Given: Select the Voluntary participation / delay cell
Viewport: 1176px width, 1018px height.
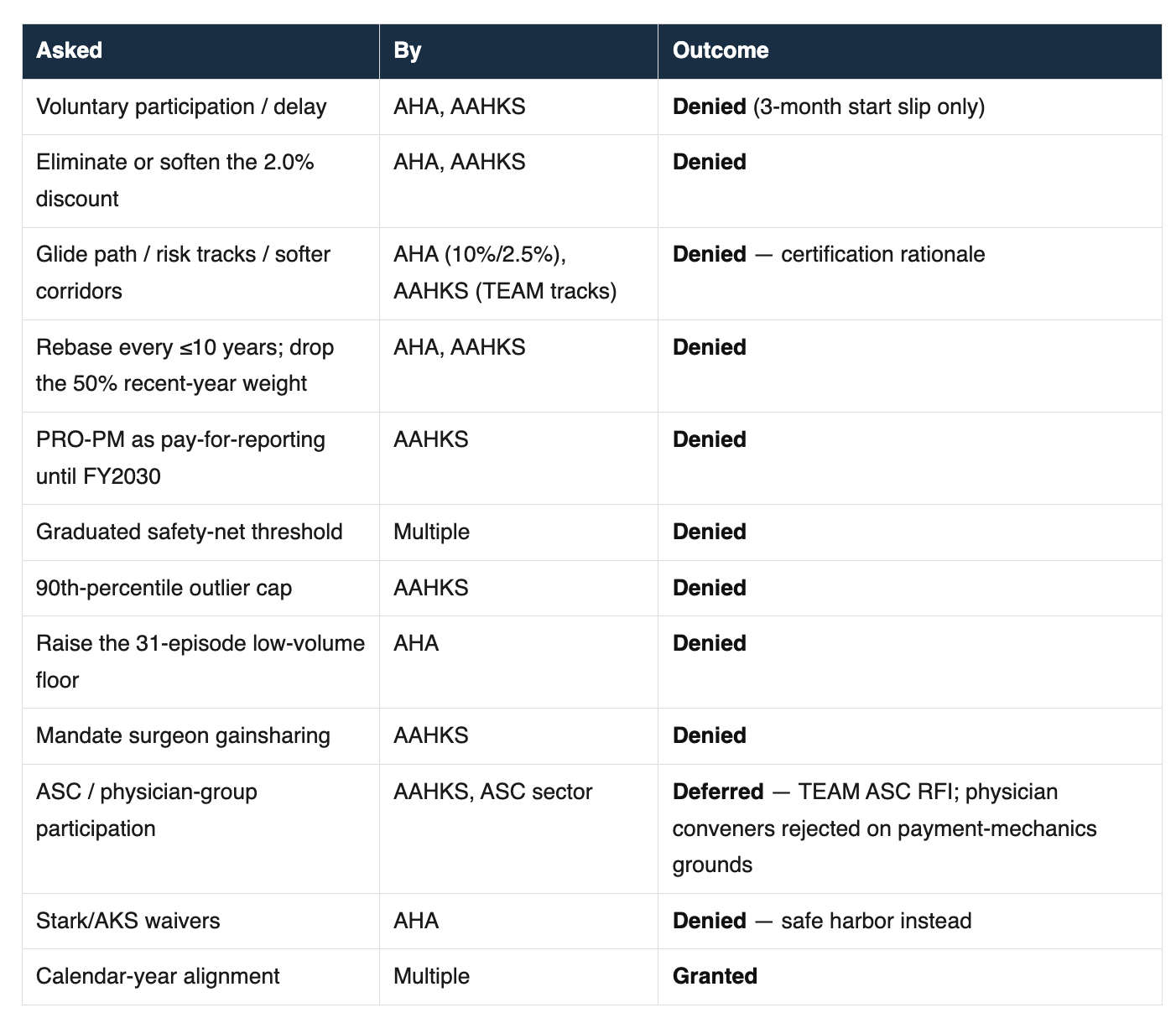Looking at the screenshot, I should click(200, 106).
